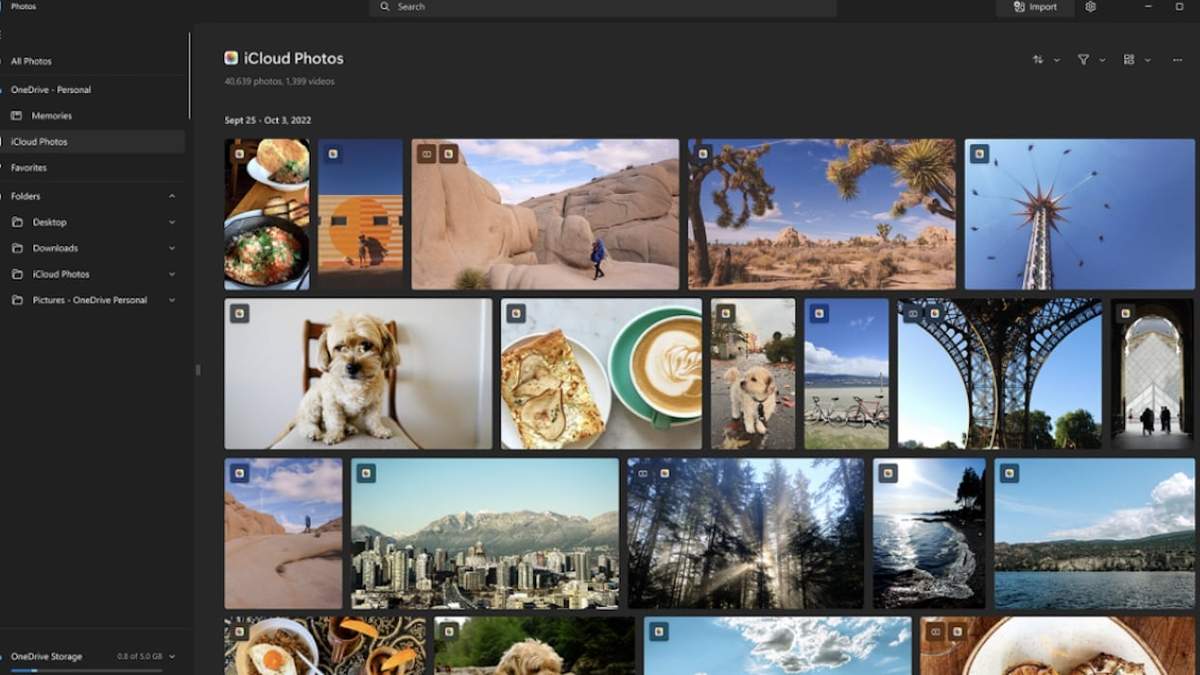Click the Import button
This screenshot has width=1200, height=675.
click(1035, 7)
